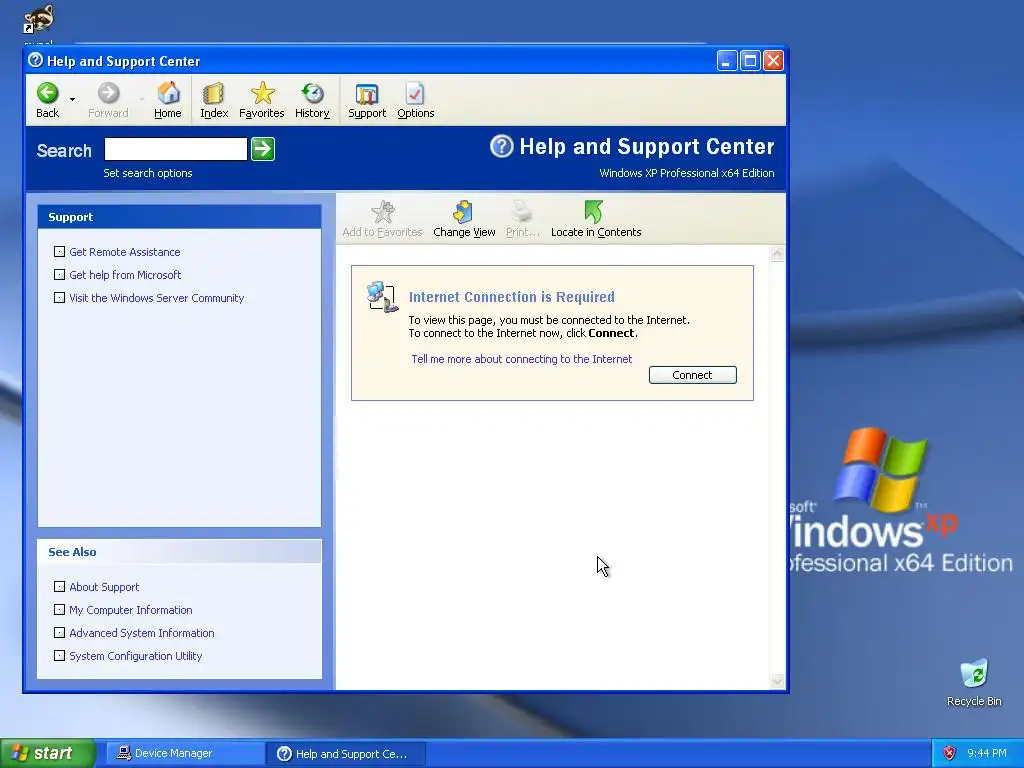Open My Computer Information link
This screenshot has height=768, width=1024.
[131, 610]
